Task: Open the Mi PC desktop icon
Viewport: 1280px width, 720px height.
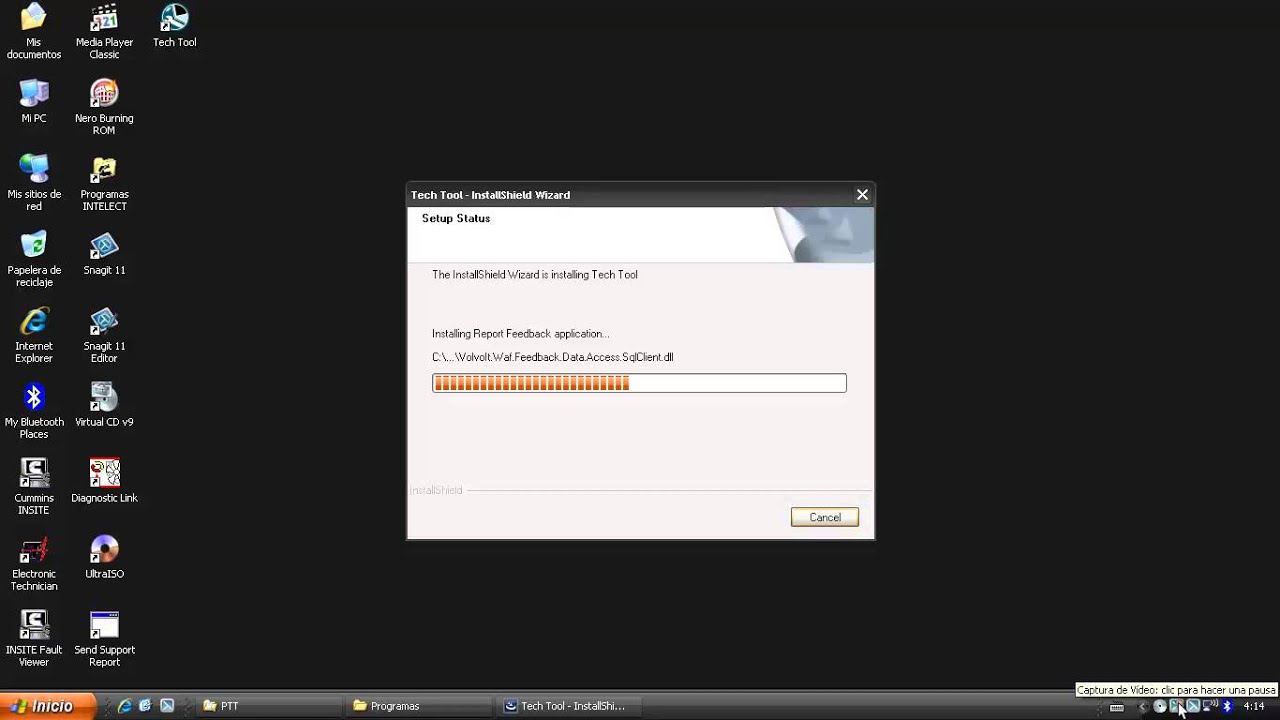Action: (x=34, y=100)
